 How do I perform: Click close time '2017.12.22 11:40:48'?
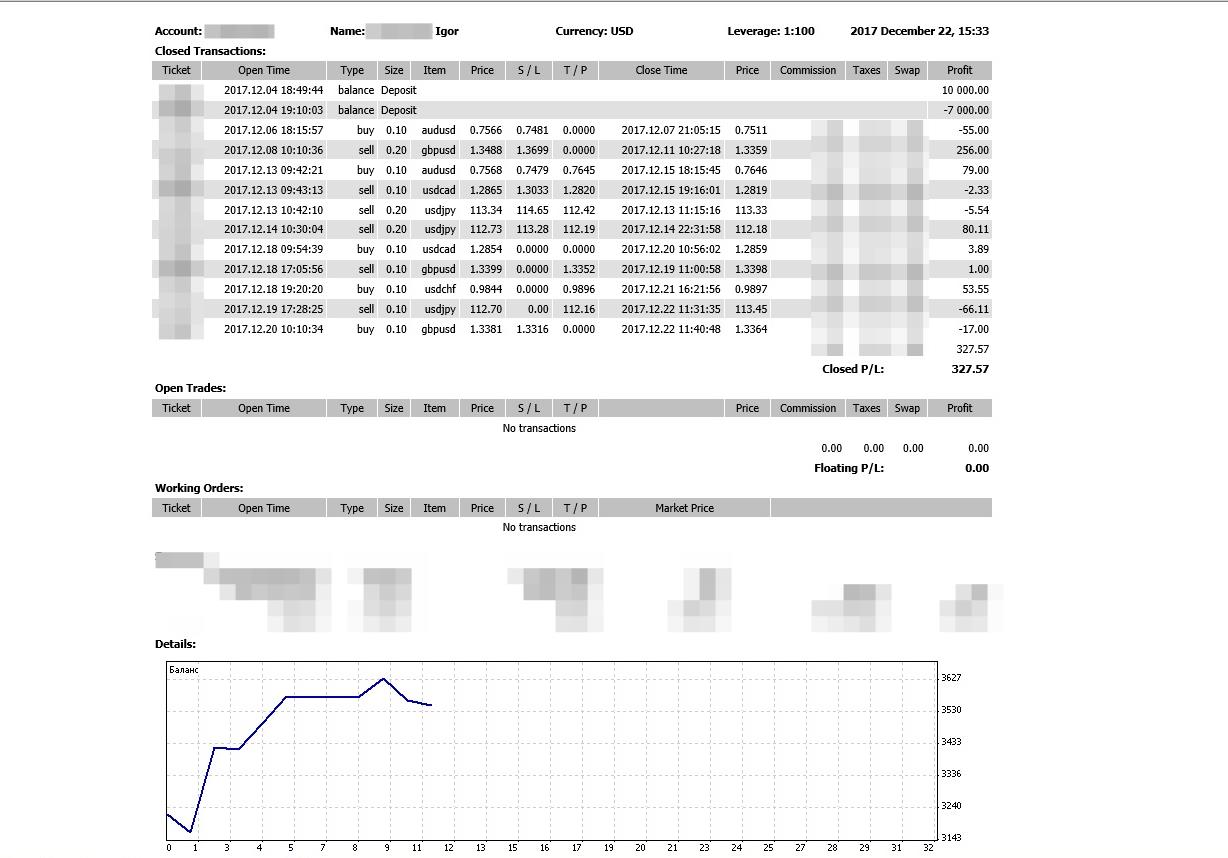pyautogui.click(x=670, y=329)
